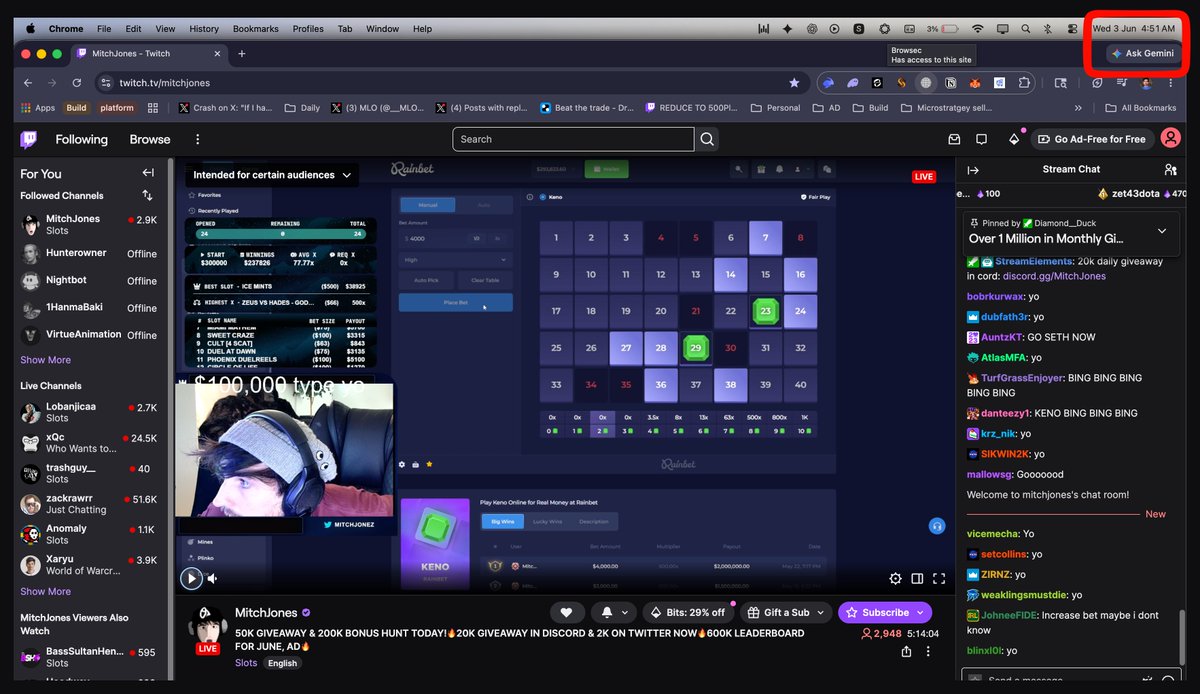
Task: Reload the page in Chrome
Action: [77, 83]
